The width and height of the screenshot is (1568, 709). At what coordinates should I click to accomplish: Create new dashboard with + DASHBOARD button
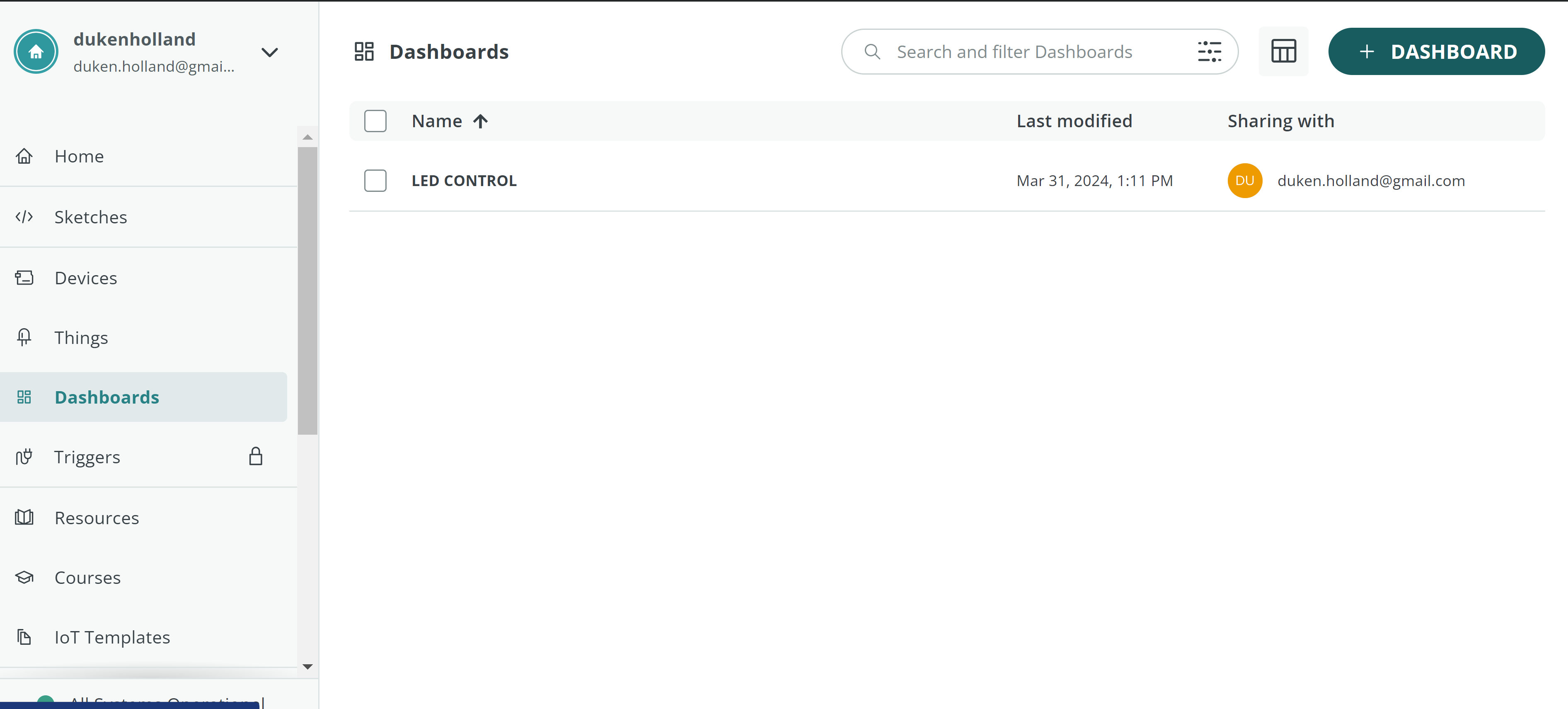click(x=1436, y=52)
